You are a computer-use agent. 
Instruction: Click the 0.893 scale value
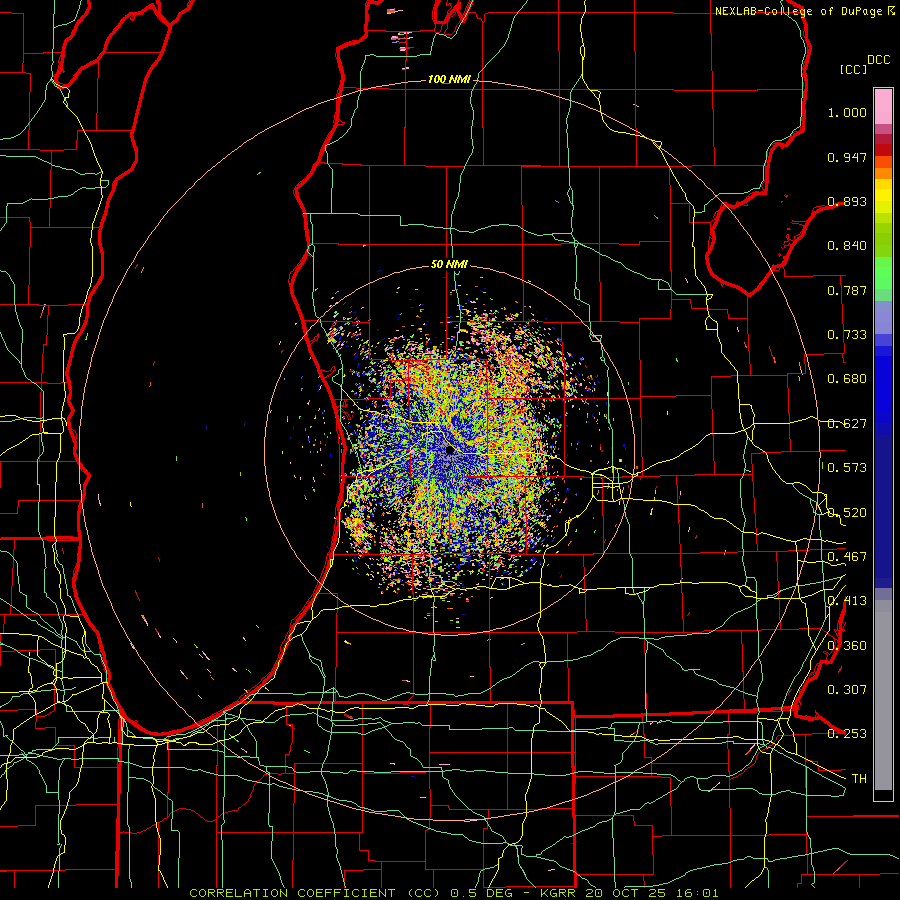click(847, 201)
